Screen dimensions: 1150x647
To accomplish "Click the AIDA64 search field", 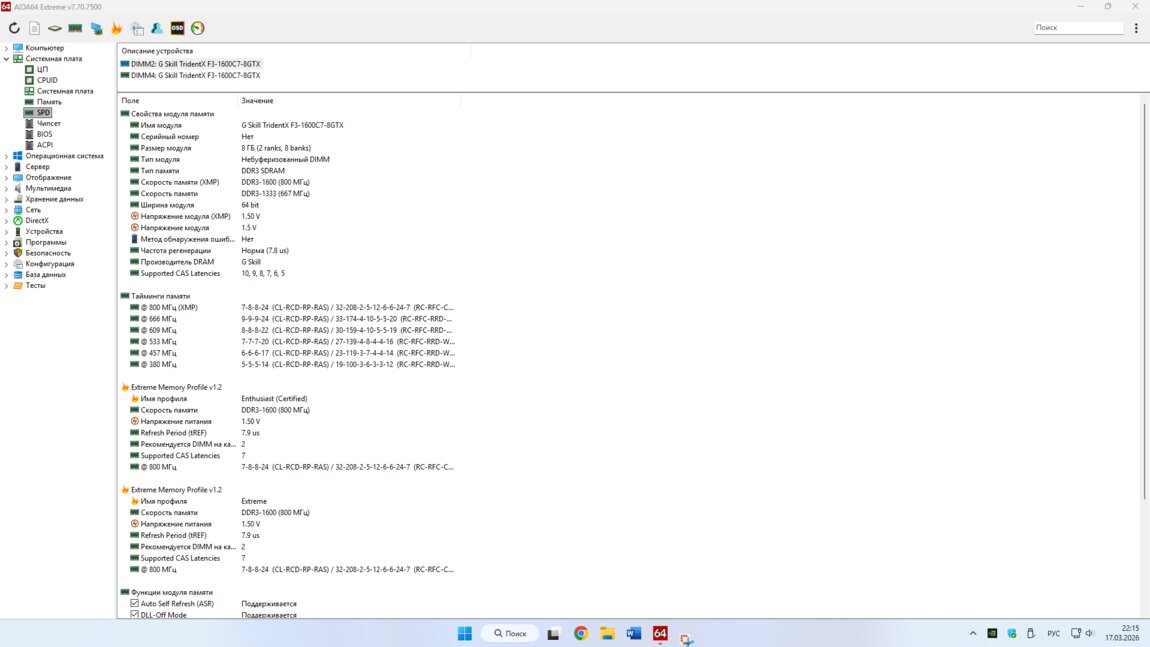I will (1077, 28).
